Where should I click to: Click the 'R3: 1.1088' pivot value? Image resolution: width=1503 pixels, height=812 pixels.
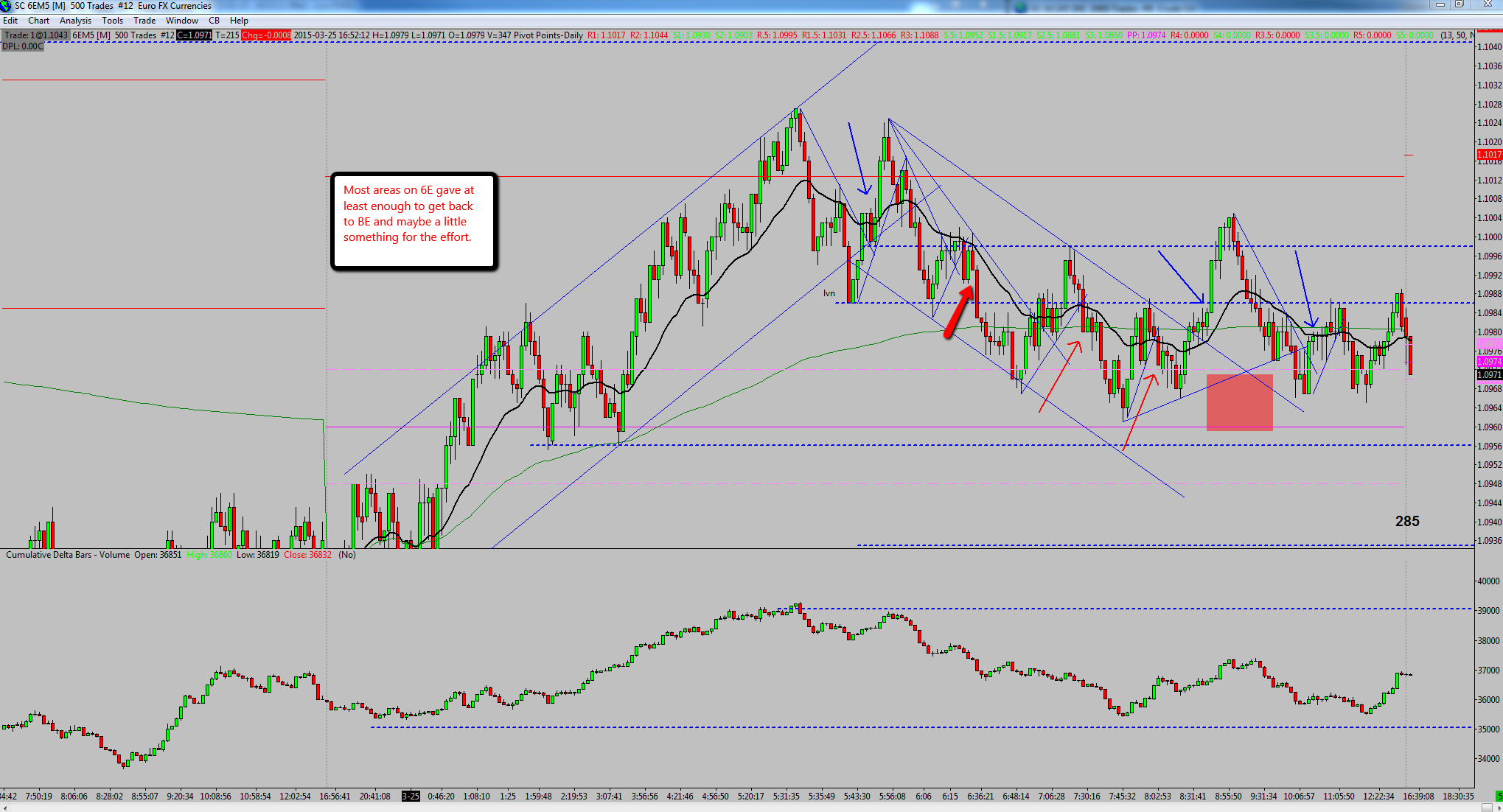coord(919,35)
